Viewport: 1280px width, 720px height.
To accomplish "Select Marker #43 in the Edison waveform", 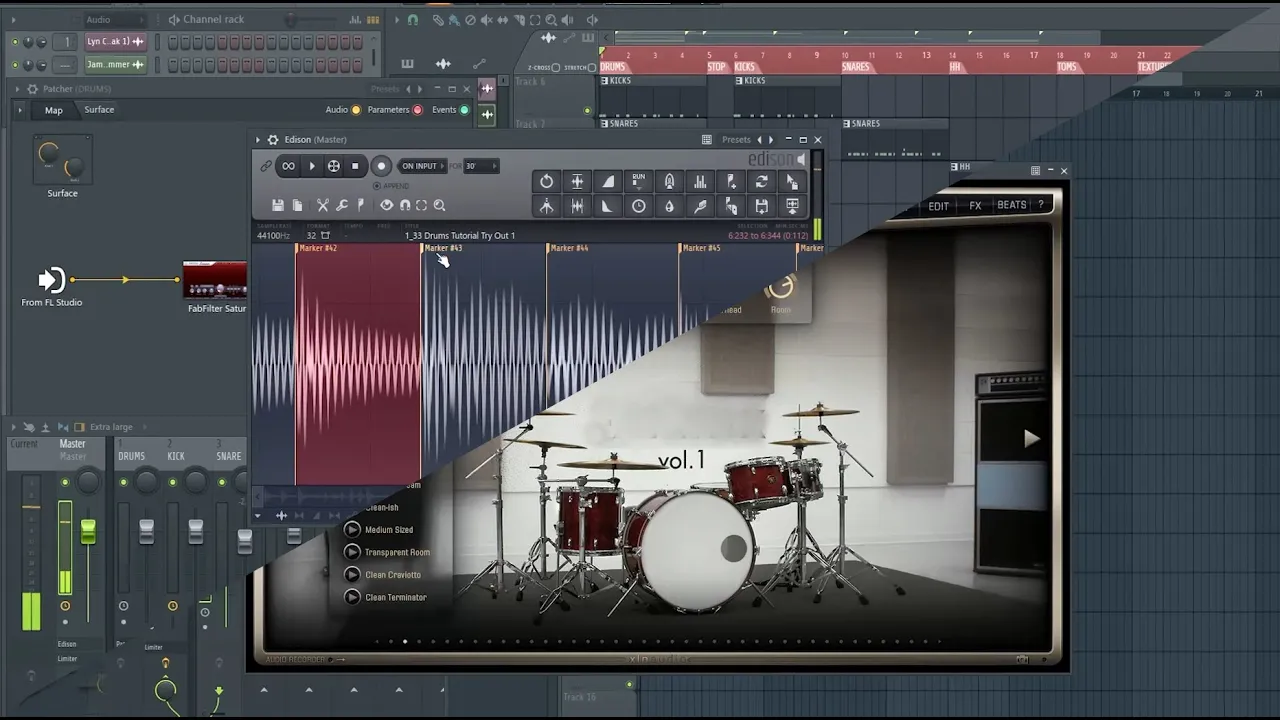I will coord(444,248).
